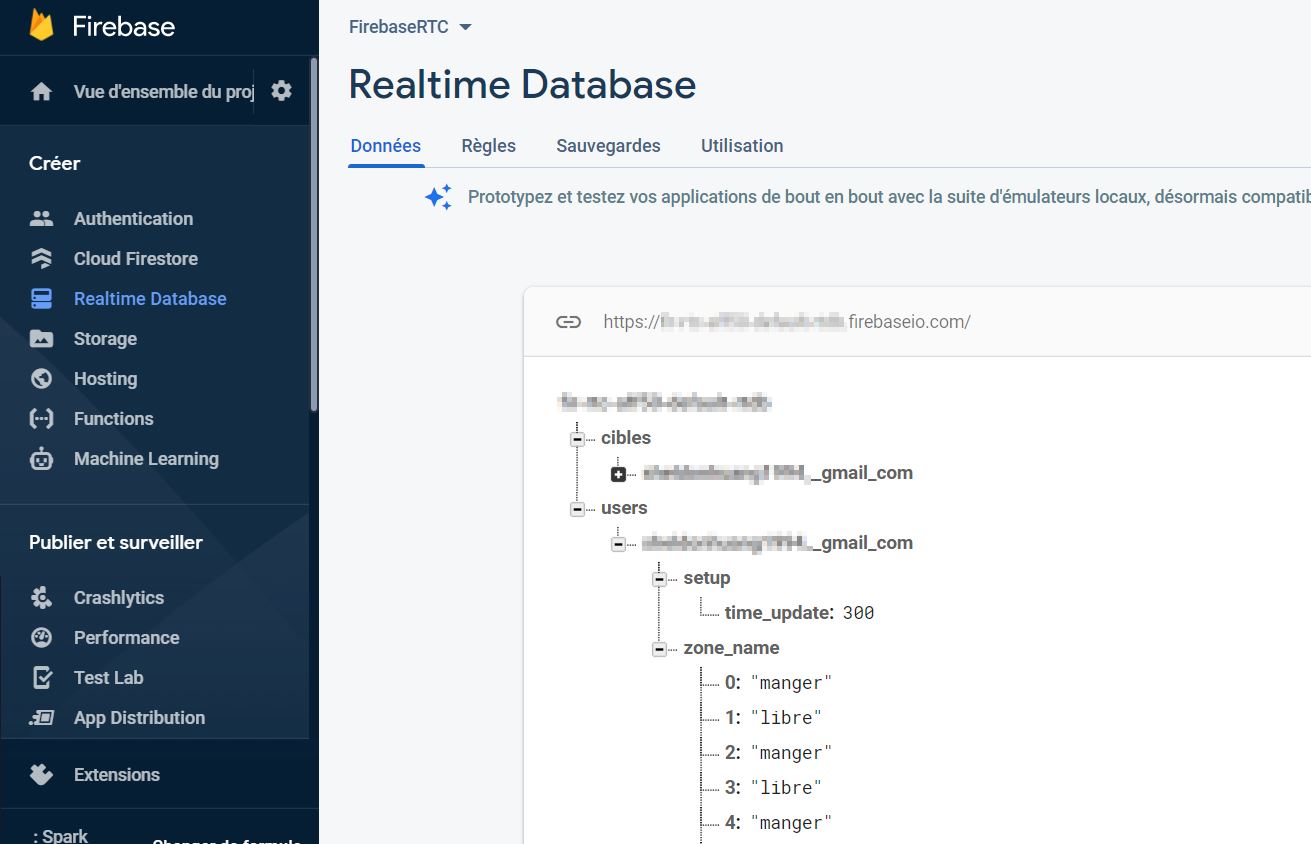Open Cloud Firestore in sidebar
The width and height of the screenshot is (1311, 844).
coord(136,258)
